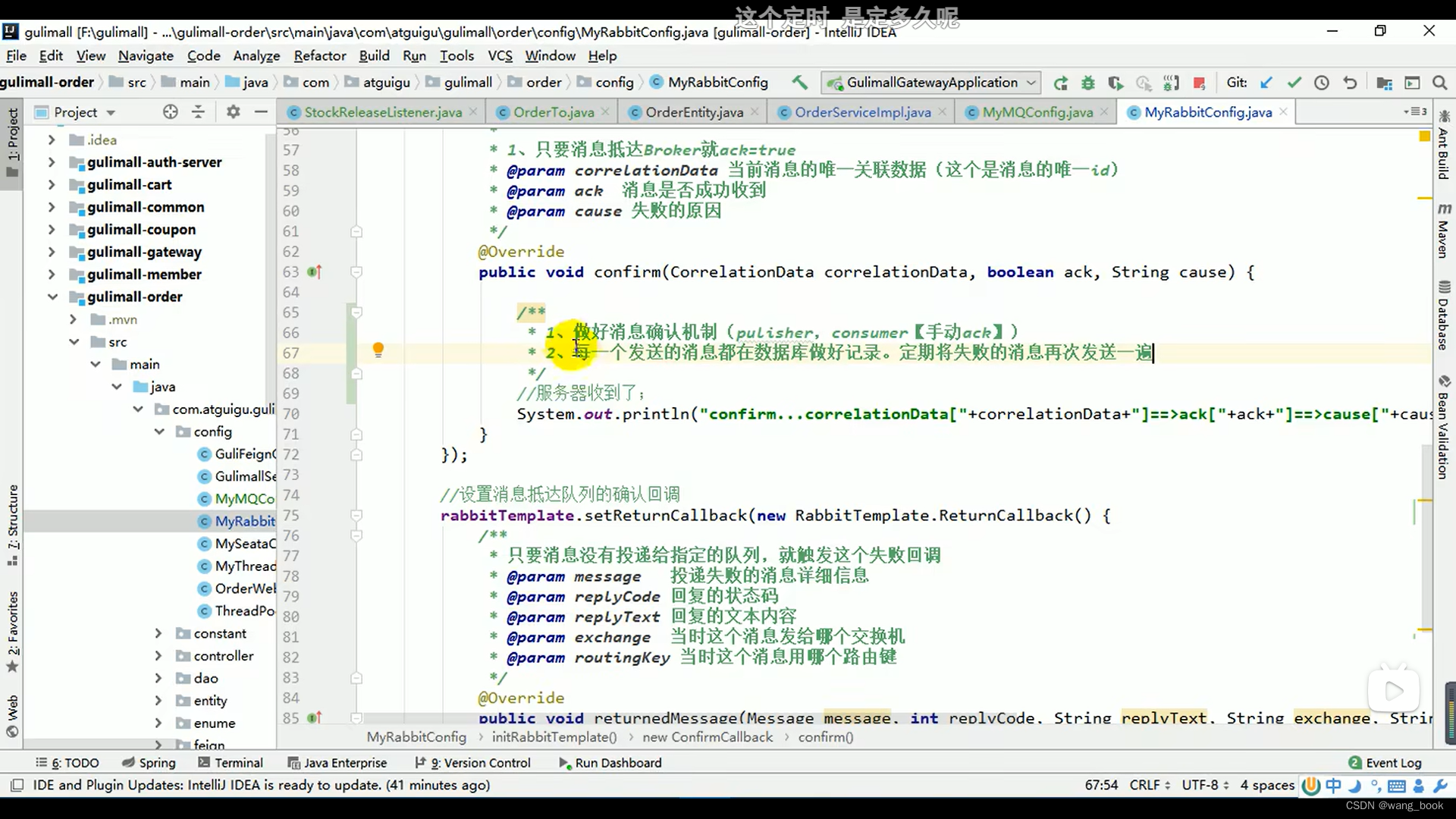Toggle tool window buttons icon at bottom-left
This screenshot has height=819, width=1456.
pos(17,785)
